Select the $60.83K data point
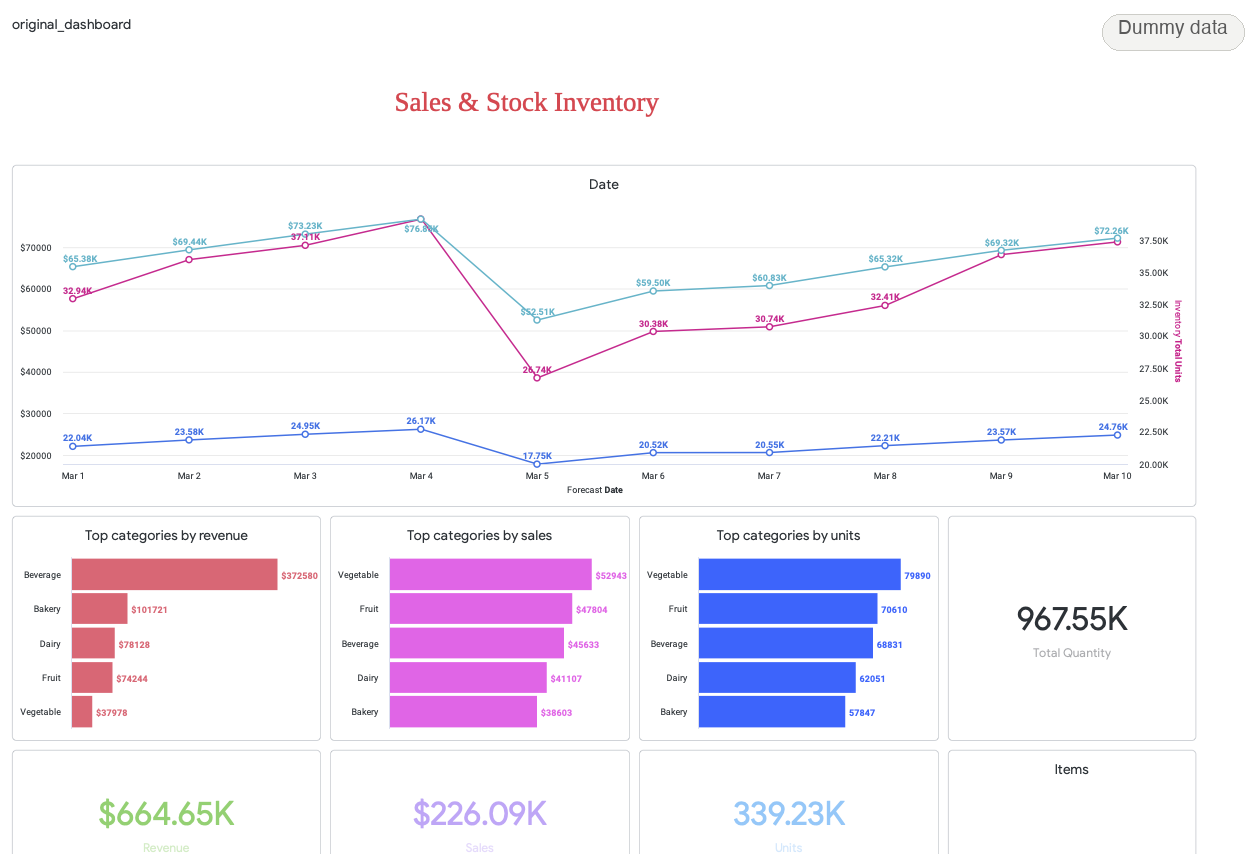The image size is (1260, 854). [769, 285]
